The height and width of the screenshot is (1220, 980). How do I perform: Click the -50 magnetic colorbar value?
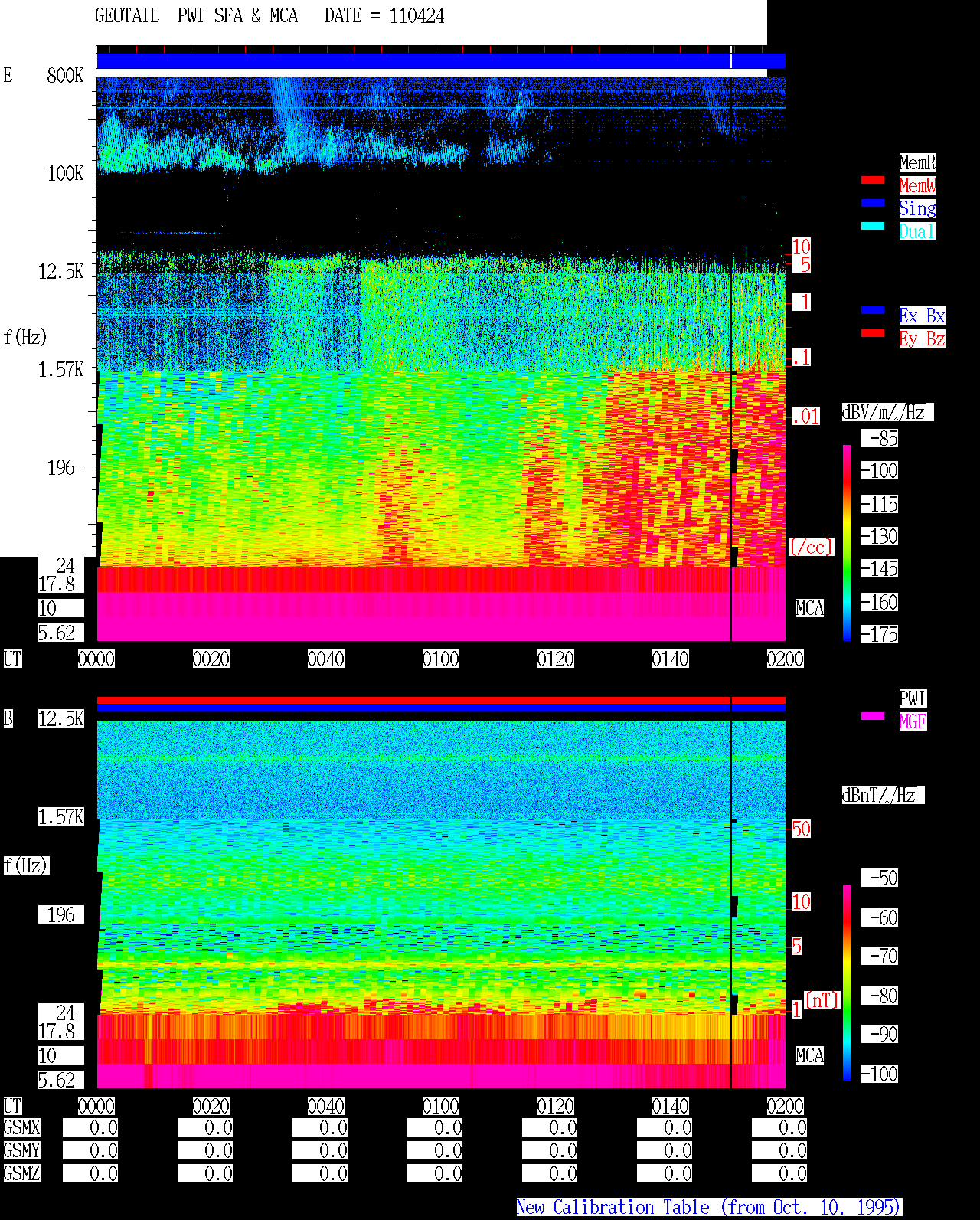tap(880, 878)
